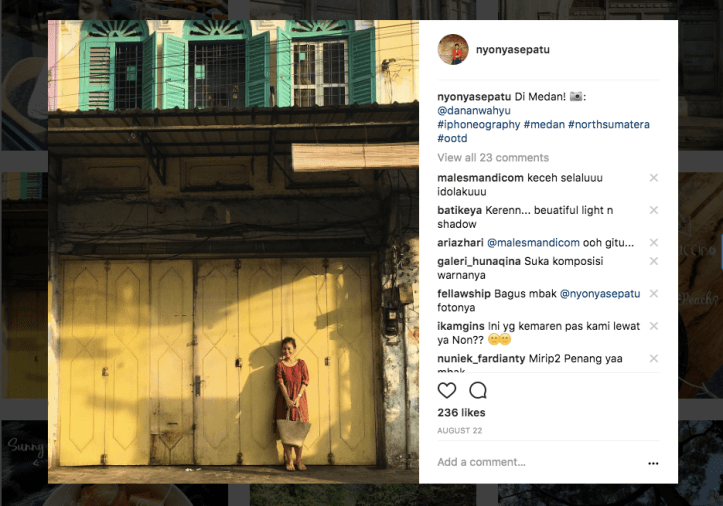Expand View all 23 comments
Image resolution: width=723 pixels, height=506 pixels.
click(x=493, y=158)
